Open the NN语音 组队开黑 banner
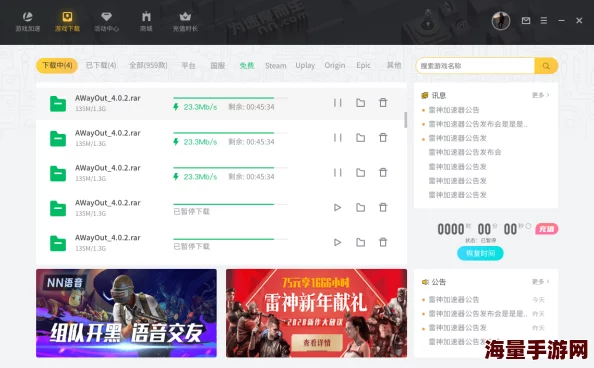Screen dimensions: 594x368 click(127, 313)
